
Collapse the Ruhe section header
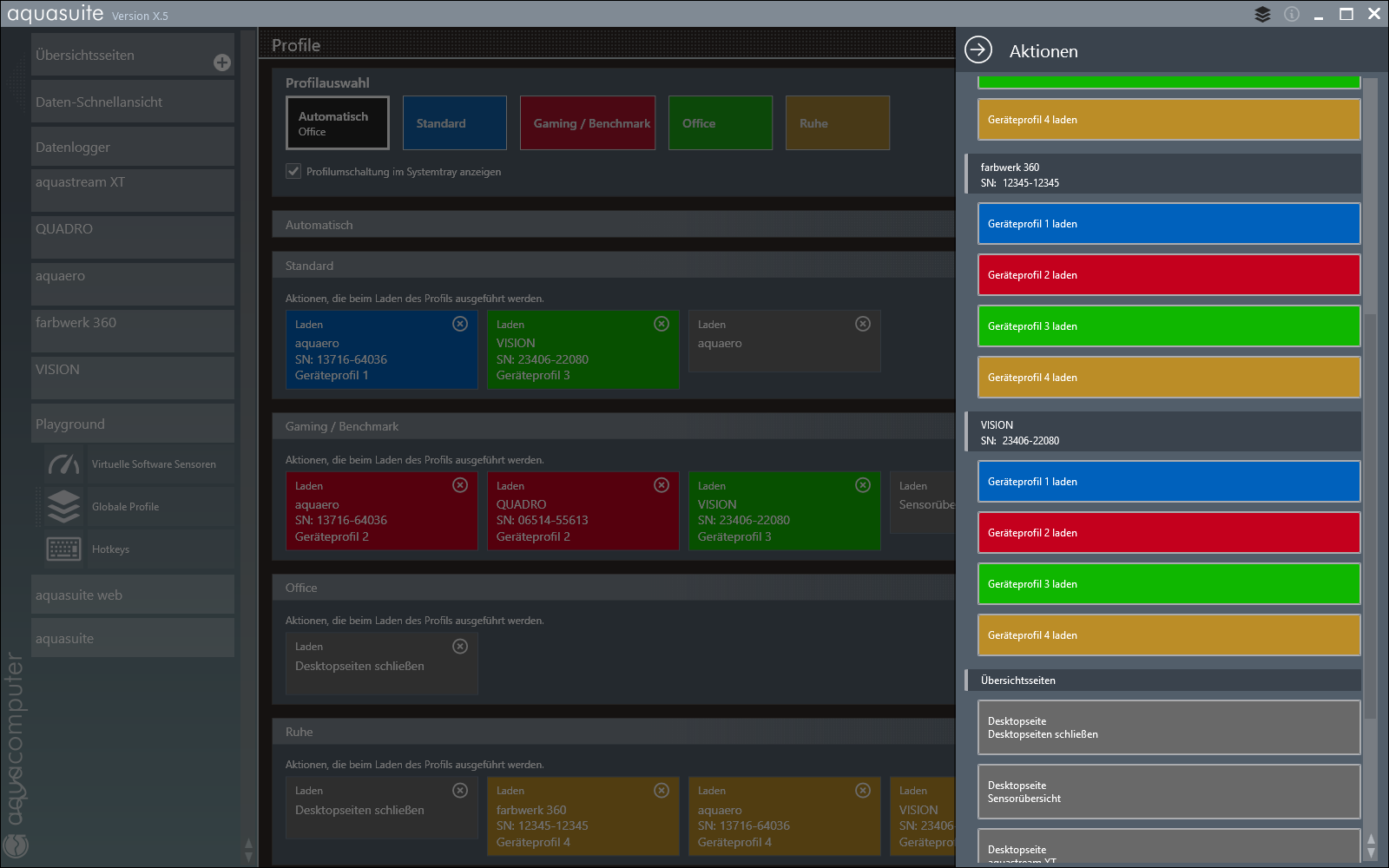coord(614,732)
